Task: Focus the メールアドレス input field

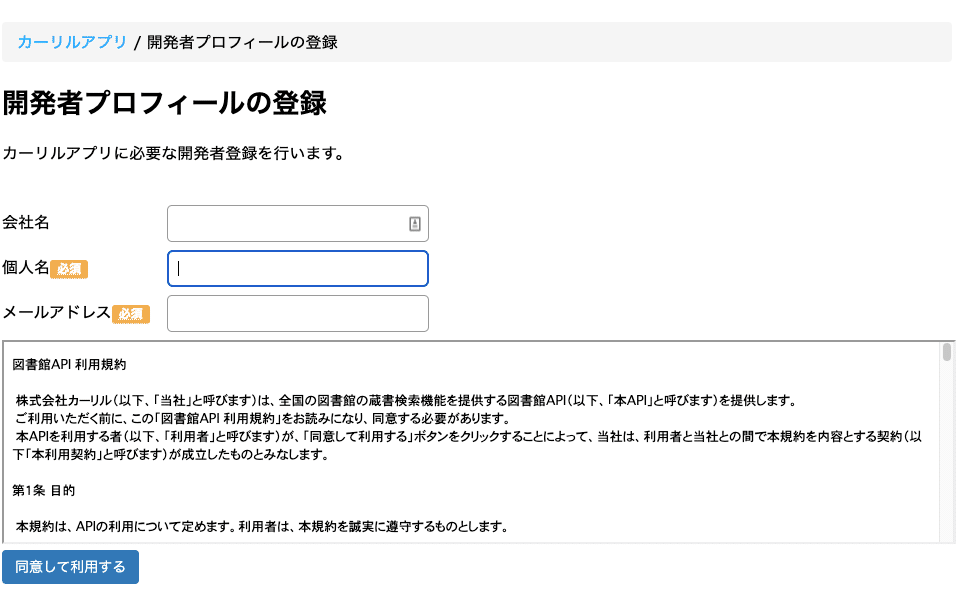Action: (298, 313)
